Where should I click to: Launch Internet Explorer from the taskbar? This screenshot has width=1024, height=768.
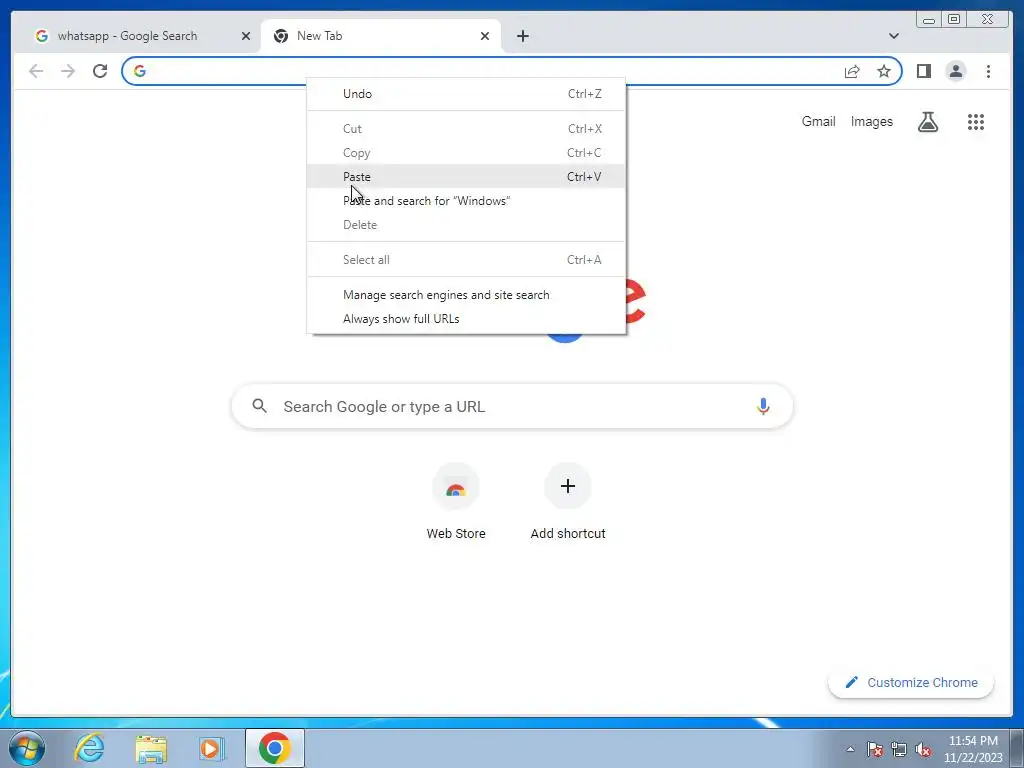click(x=89, y=748)
